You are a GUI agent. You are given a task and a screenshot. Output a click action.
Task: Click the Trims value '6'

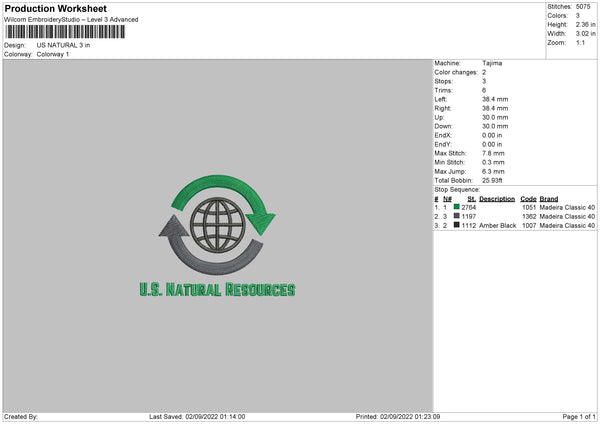pyautogui.click(x=484, y=90)
